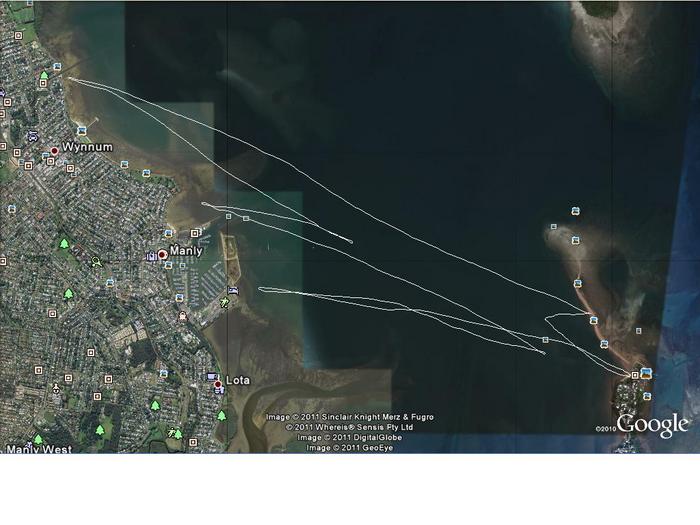700x525 pixels.
Task: Click the Manly suburb label
Action: [x=187, y=251]
